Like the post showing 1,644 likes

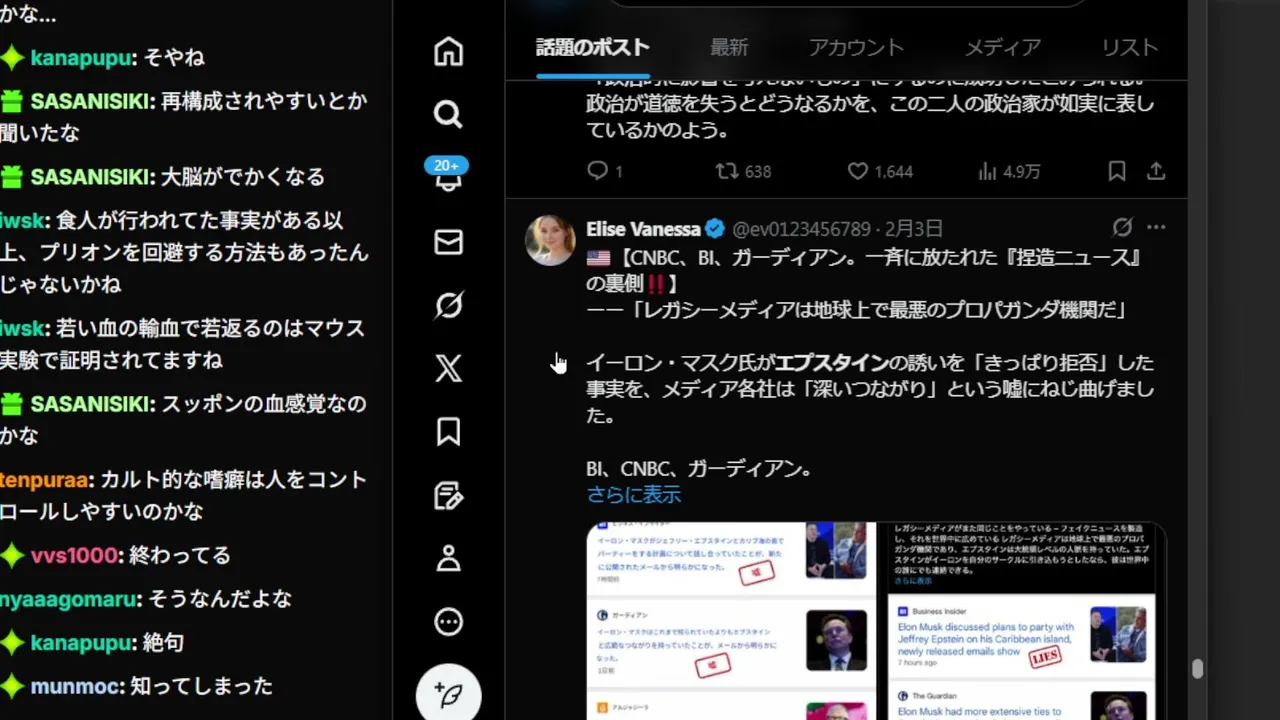click(x=880, y=171)
